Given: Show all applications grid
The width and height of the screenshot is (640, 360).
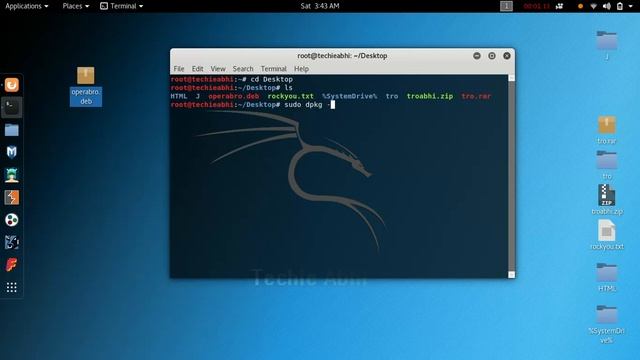Looking at the screenshot, I should [x=11, y=288].
